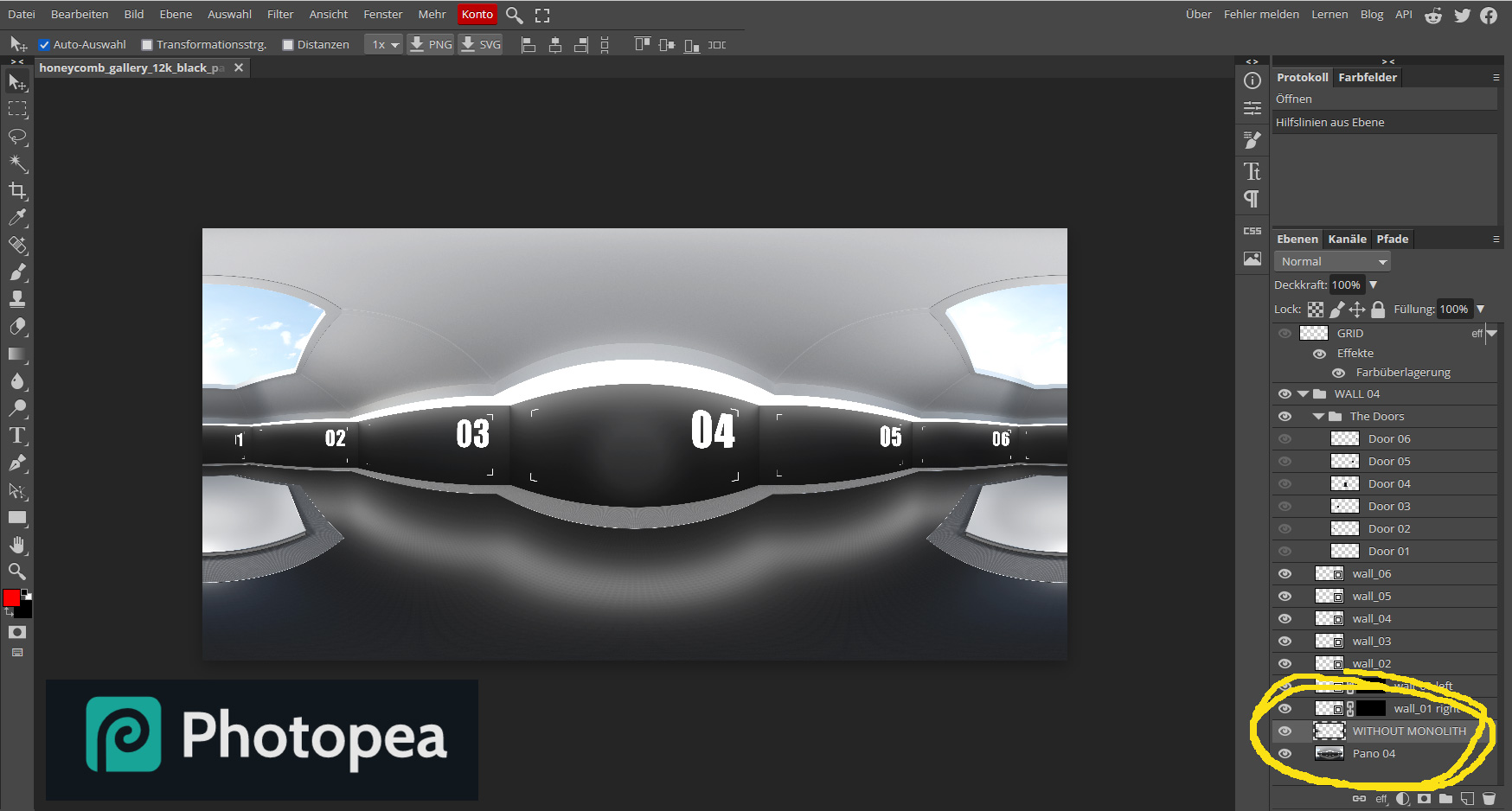Select the Clone Stamp tool

click(17, 299)
